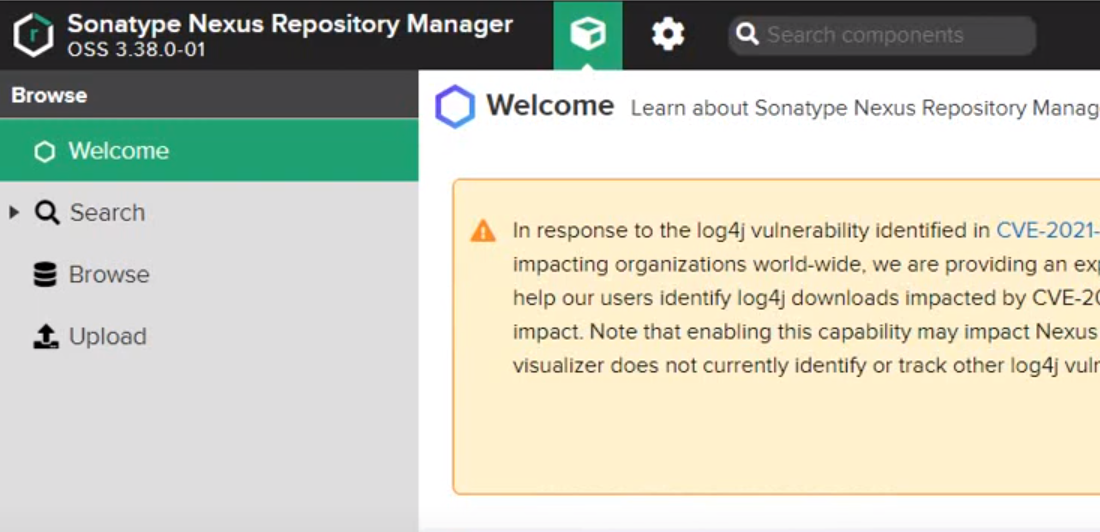Click the Sonatype Nexus hexagon logo
The height and width of the screenshot is (532, 1100).
tap(33, 35)
